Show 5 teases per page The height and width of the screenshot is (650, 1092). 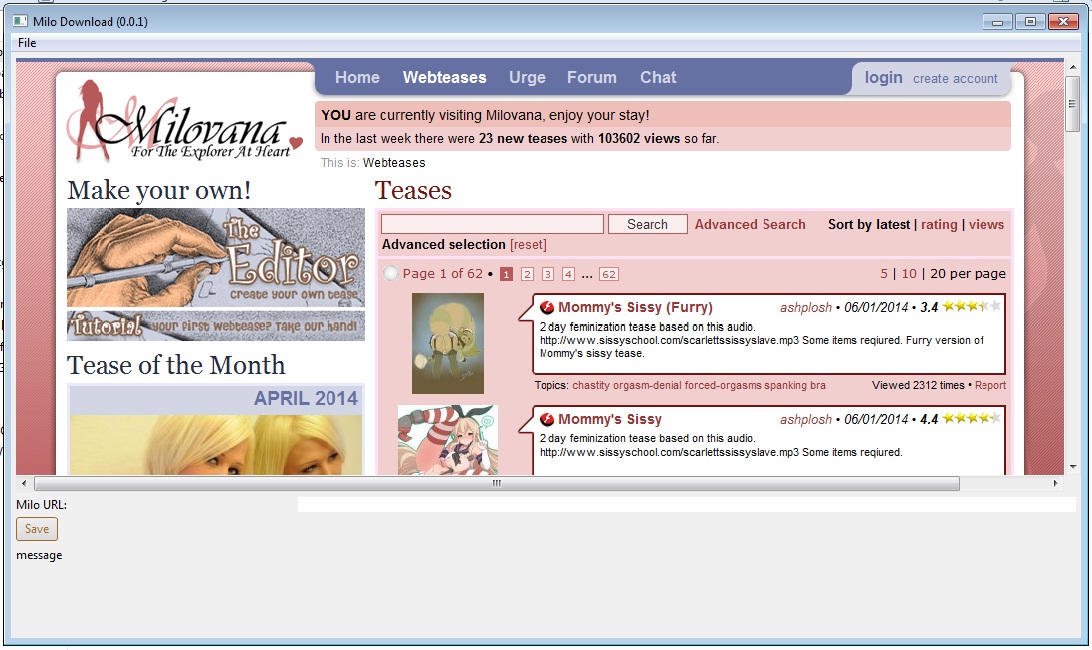[x=884, y=274]
